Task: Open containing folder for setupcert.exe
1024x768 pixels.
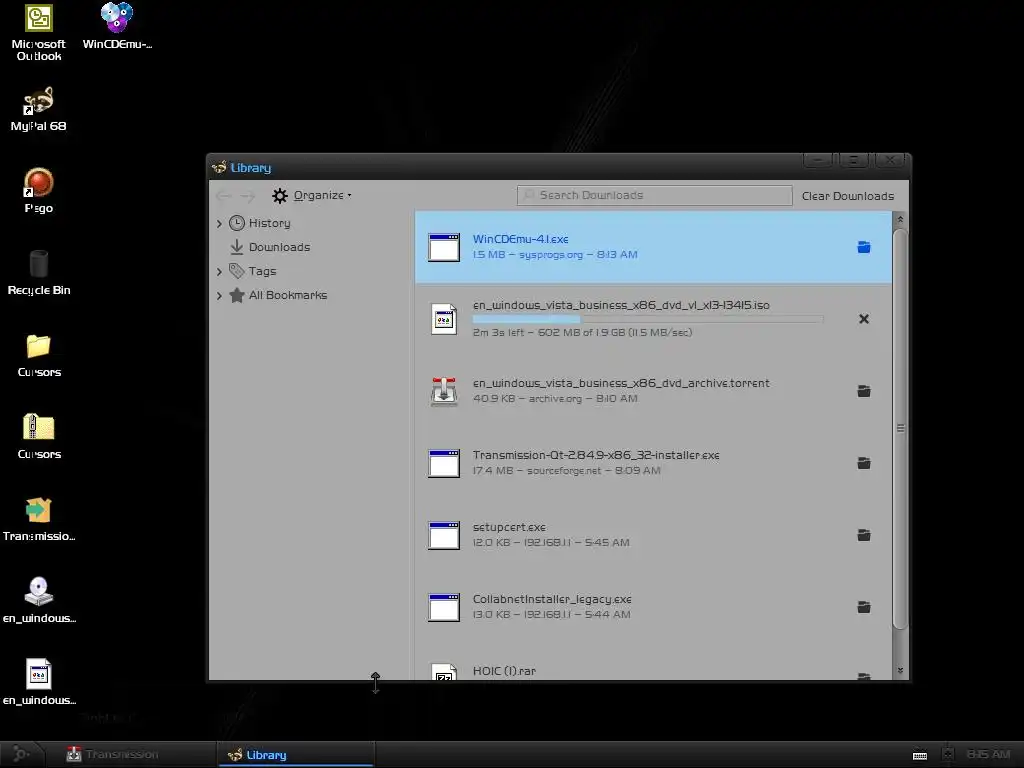Action: (863, 534)
